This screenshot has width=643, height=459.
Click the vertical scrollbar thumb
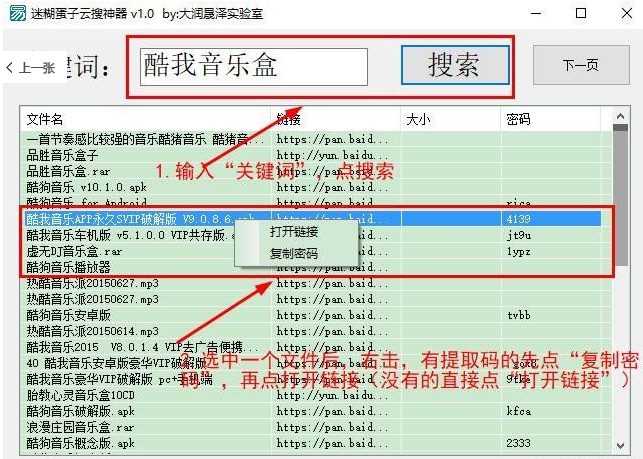point(620,195)
